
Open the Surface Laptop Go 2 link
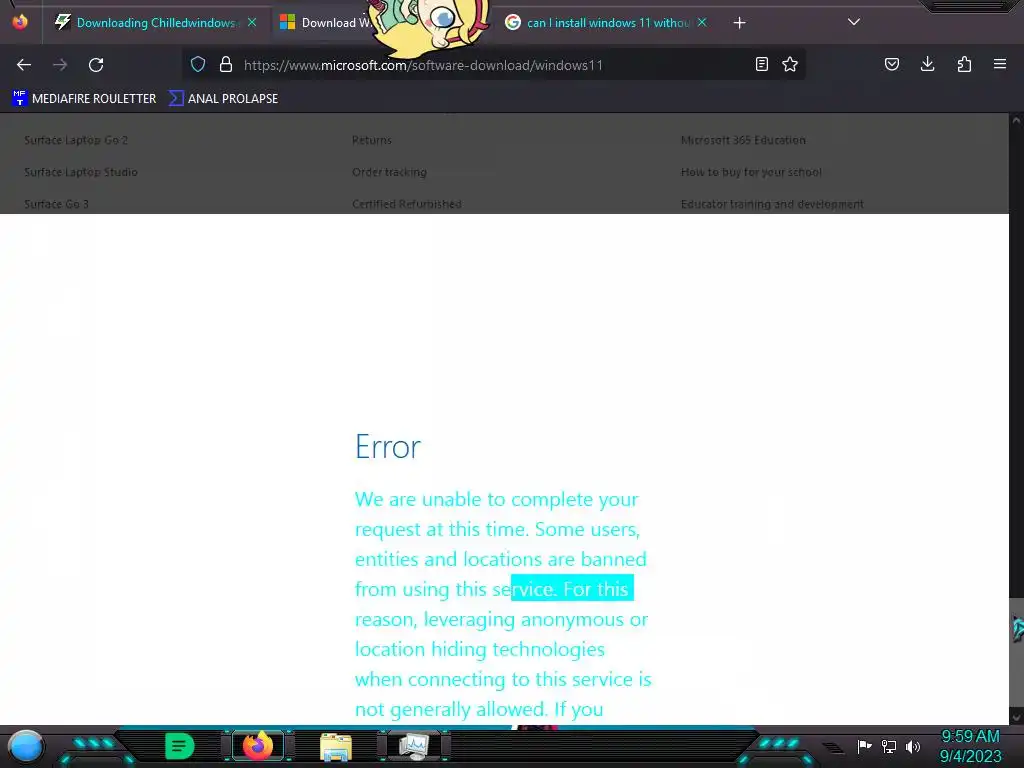(x=76, y=140)
